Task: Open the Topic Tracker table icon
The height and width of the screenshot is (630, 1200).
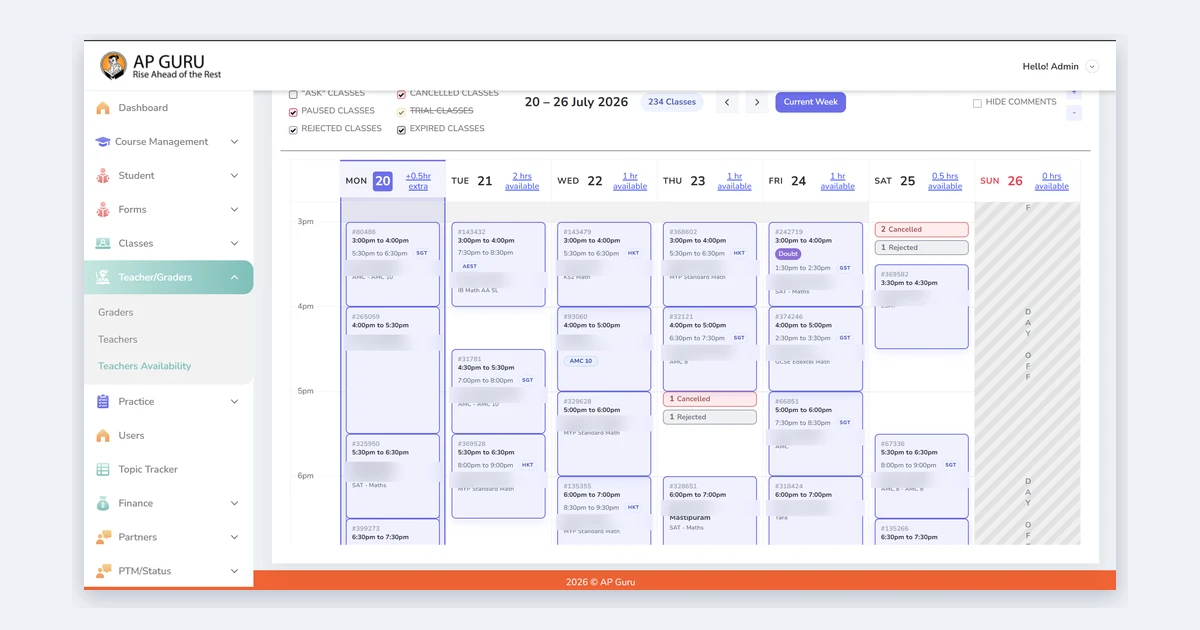Action: tap(102, 469)
